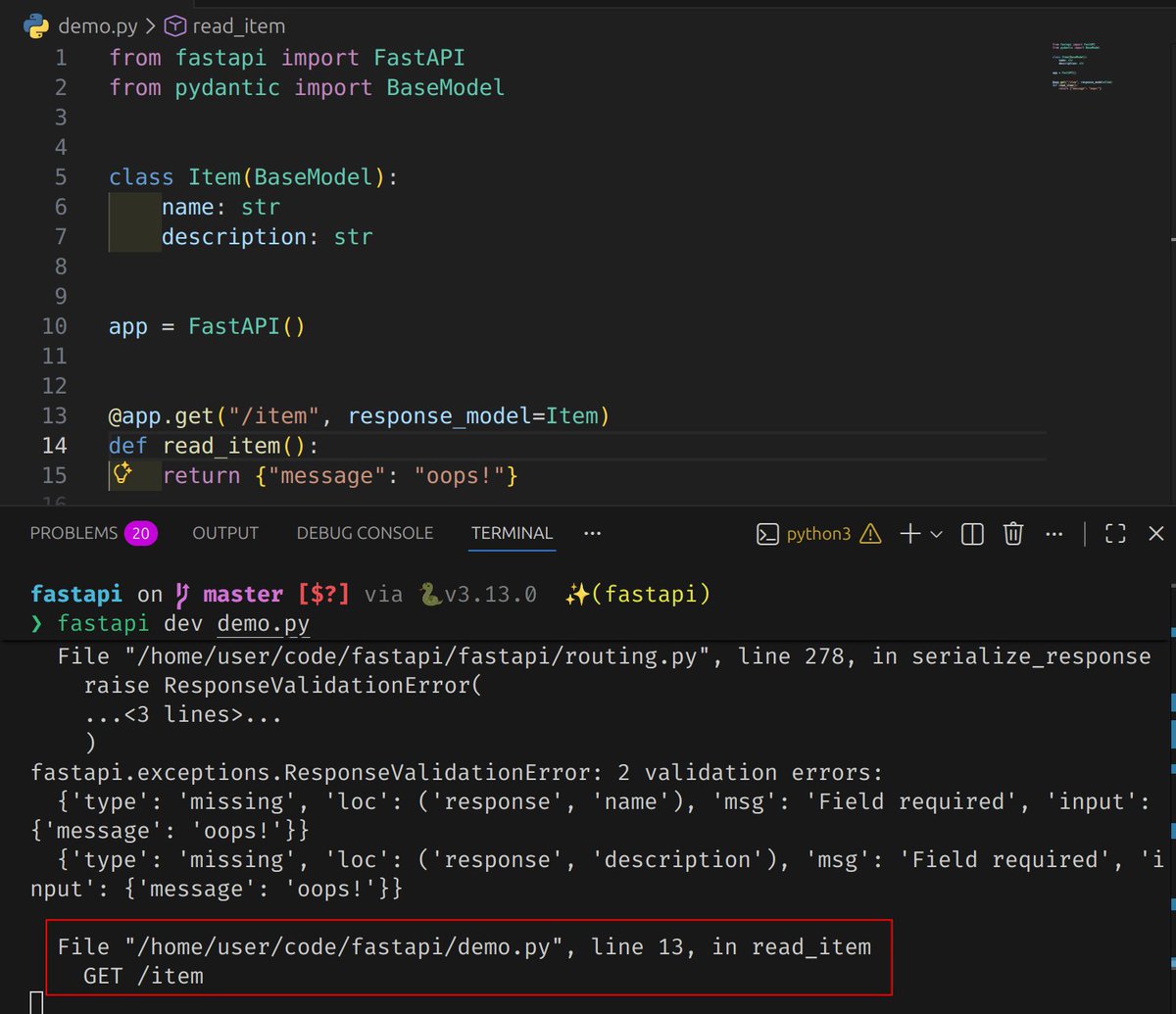Click the underlined demo.py in the terminal command
Viewport: 1176px width, 1014px height.
coord(263,623)
